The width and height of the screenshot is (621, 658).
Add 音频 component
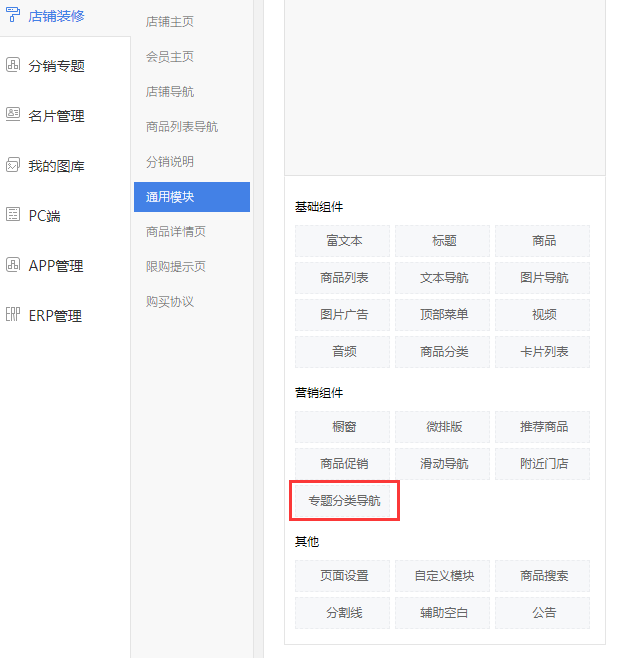tap(342, 352)
